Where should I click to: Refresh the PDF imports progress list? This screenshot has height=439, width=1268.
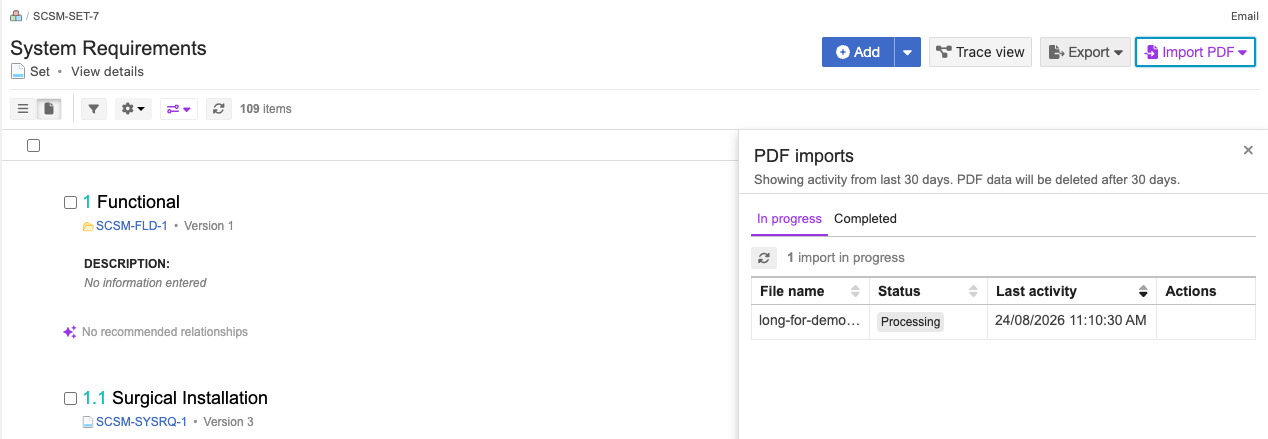tap(764, 258)
